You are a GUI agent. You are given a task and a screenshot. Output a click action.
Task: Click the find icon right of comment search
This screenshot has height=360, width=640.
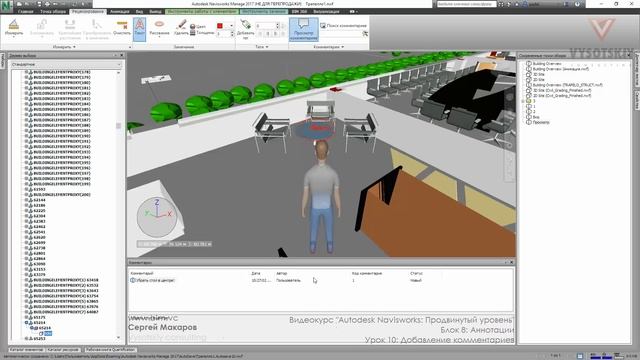(365, 34)
